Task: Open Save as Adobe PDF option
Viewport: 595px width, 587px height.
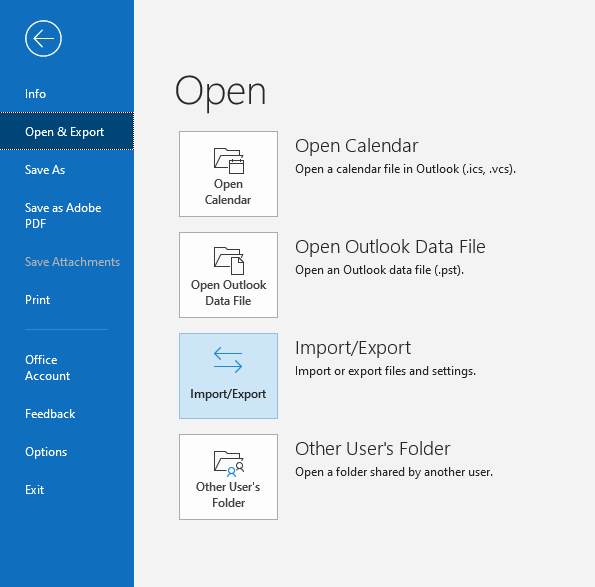Action: [63, 216]
